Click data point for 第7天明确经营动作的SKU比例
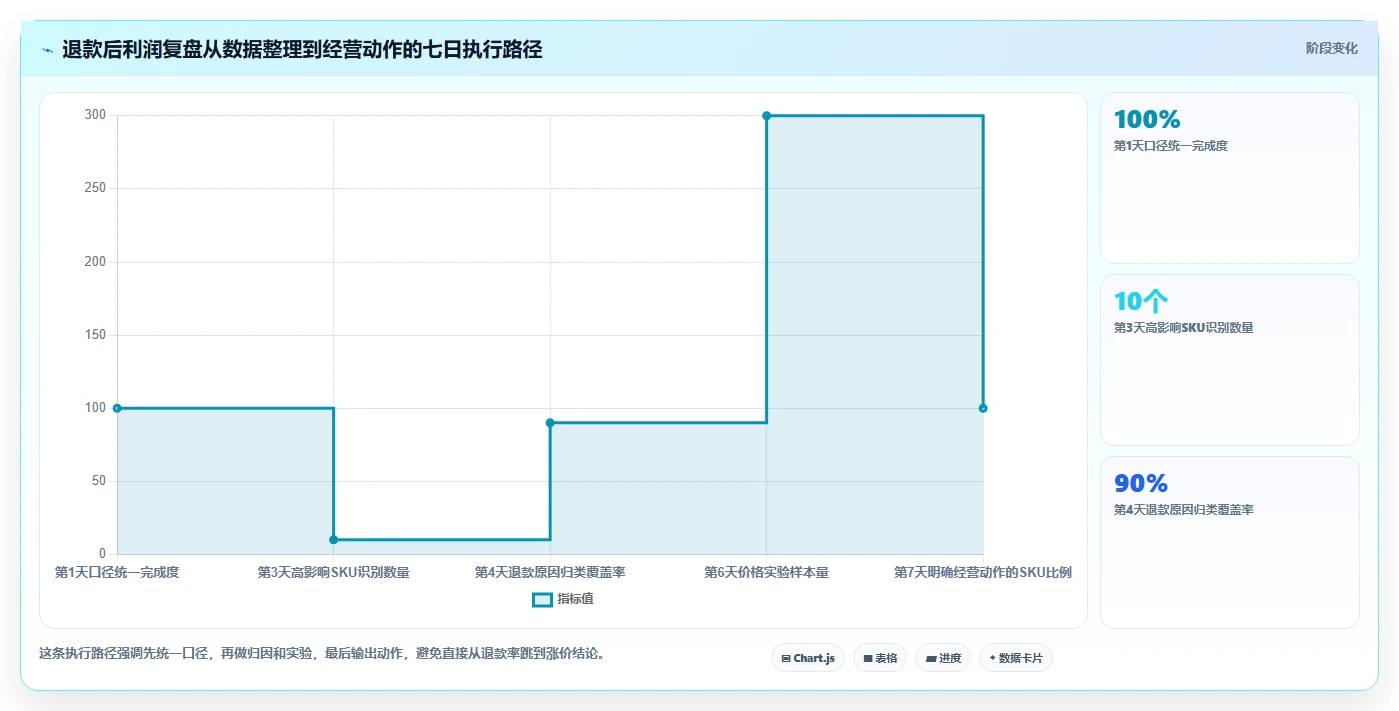Image resolution: width=1399 pixels, height=711 pixels. [x=983, y=408]
